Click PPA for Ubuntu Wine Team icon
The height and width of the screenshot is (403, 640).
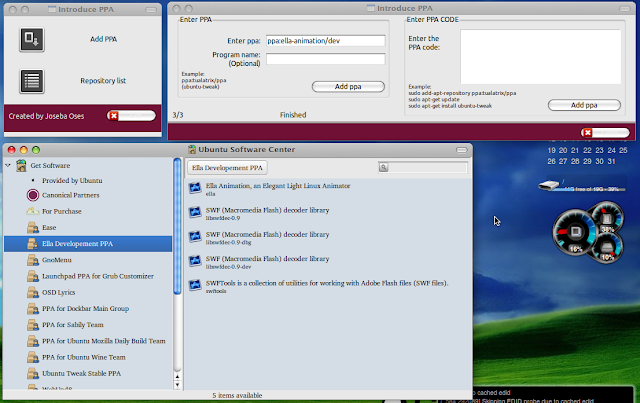pyautogui.click(x=33, y=357)
